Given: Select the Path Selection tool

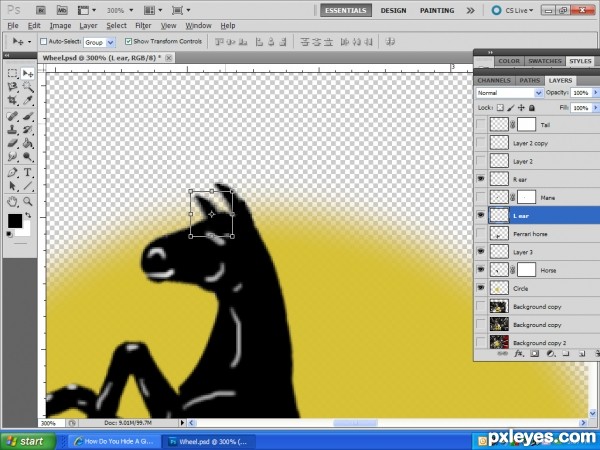Looking at the screenshot, I should (x=13, y=186).
